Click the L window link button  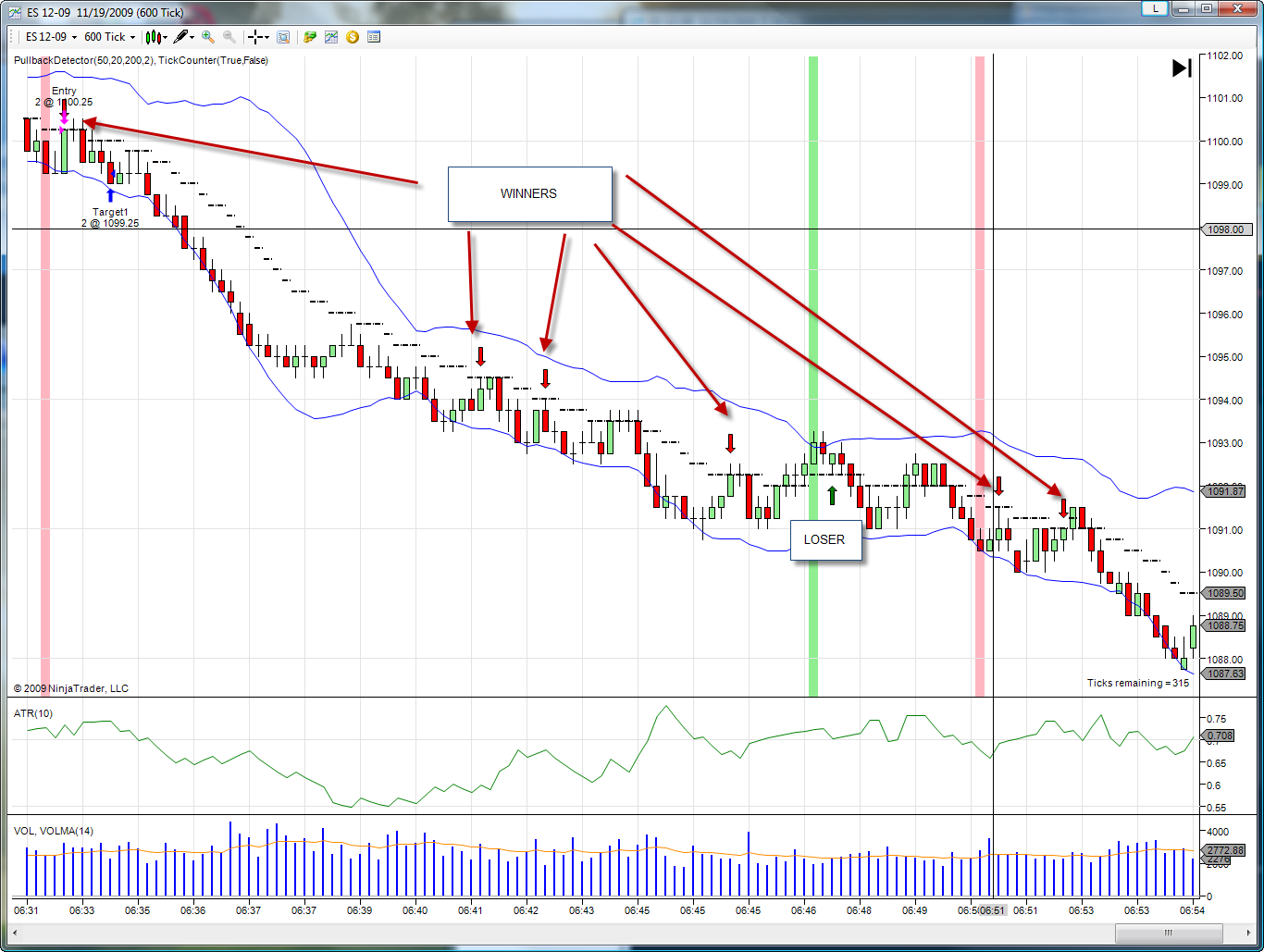(x=1154, y=8)
